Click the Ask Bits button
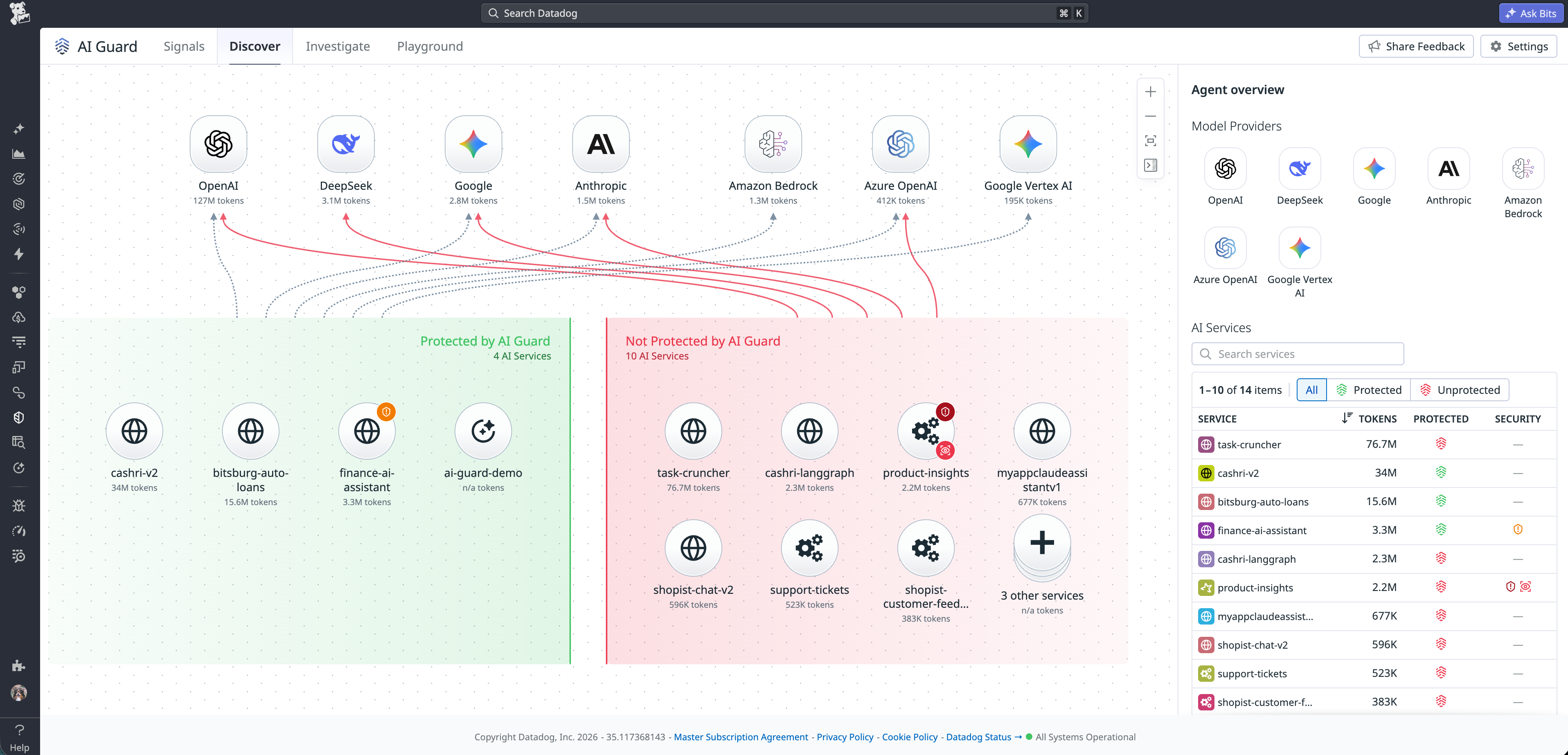 coord(1530,13)
